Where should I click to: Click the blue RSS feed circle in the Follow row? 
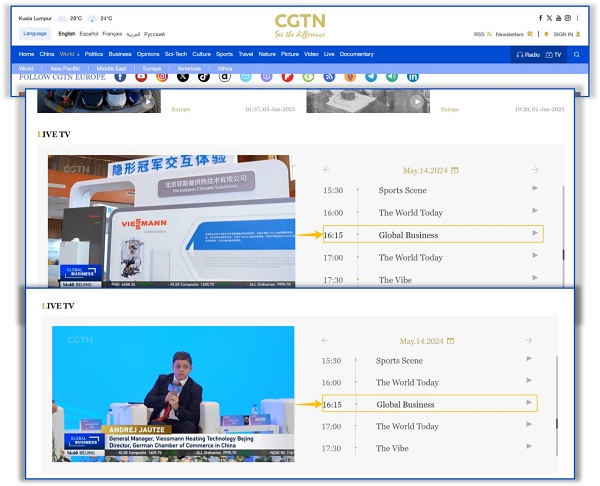point(329,77)
